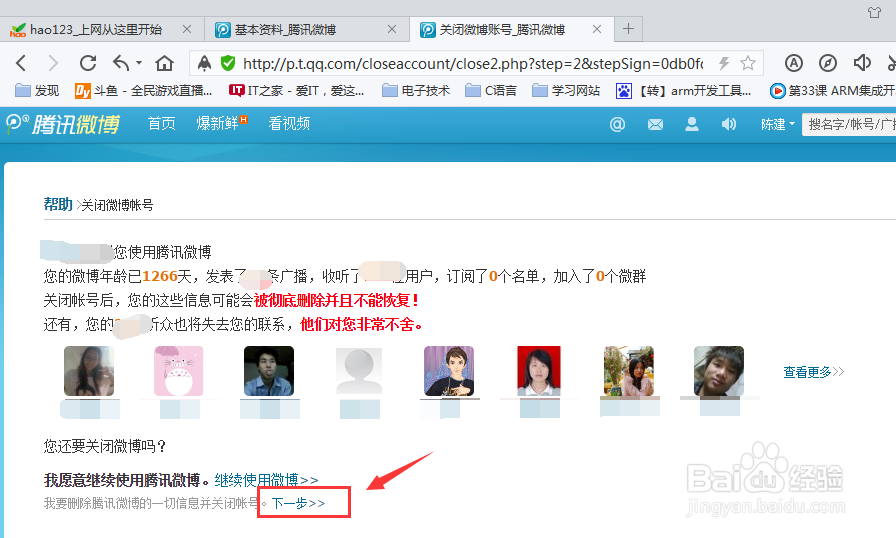896x538 pixels.
Task: Open the private message envelope icon
Action: click(x=655, y=124)
